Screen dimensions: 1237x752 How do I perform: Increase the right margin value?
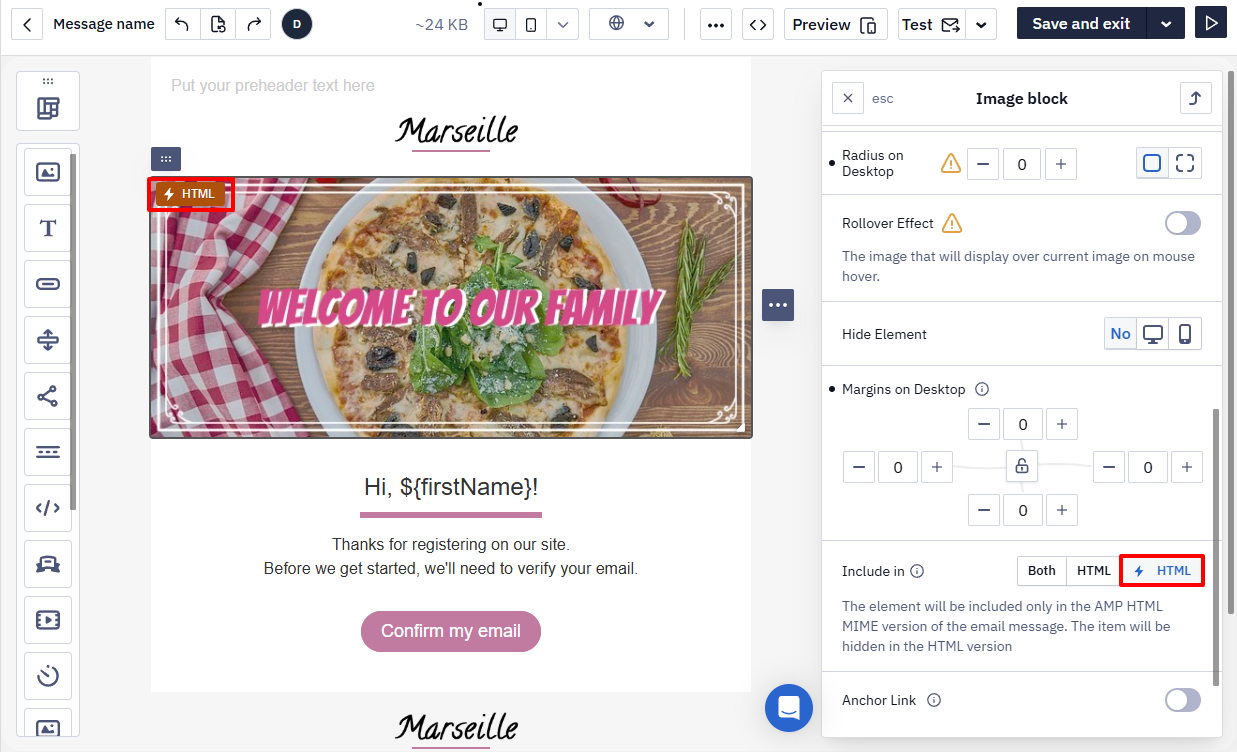point(1186,467)
